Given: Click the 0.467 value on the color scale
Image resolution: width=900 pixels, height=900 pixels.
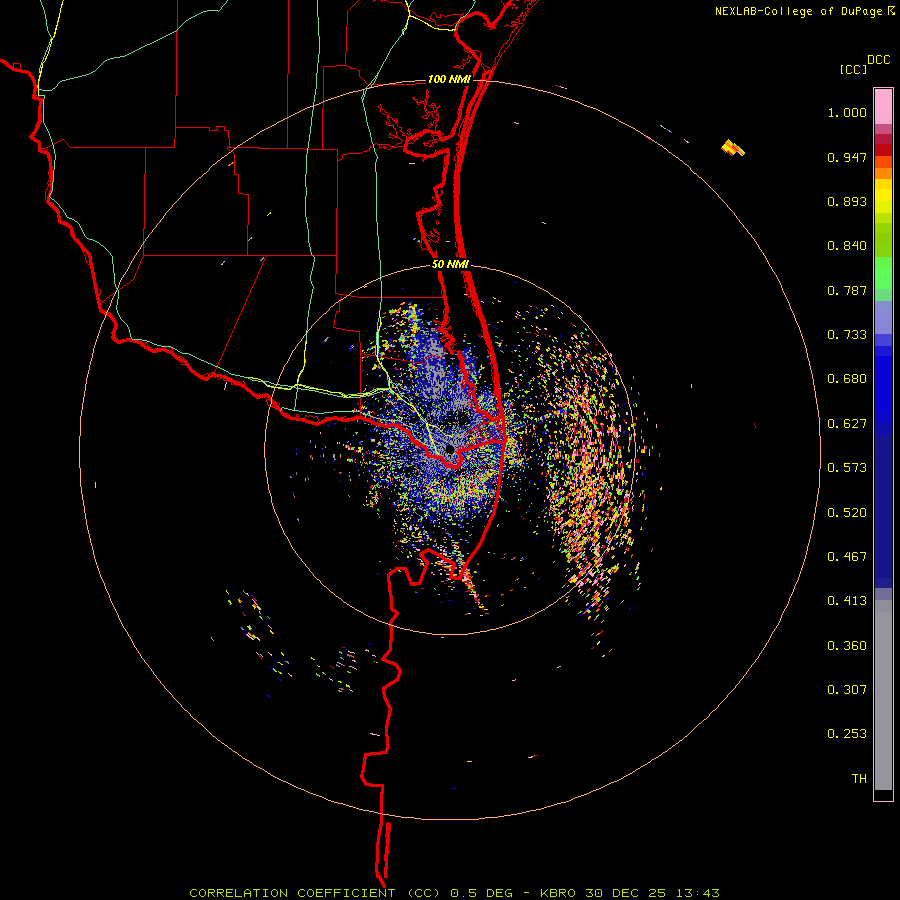Looking at the screenshot, I should click(x=847, y=556).
